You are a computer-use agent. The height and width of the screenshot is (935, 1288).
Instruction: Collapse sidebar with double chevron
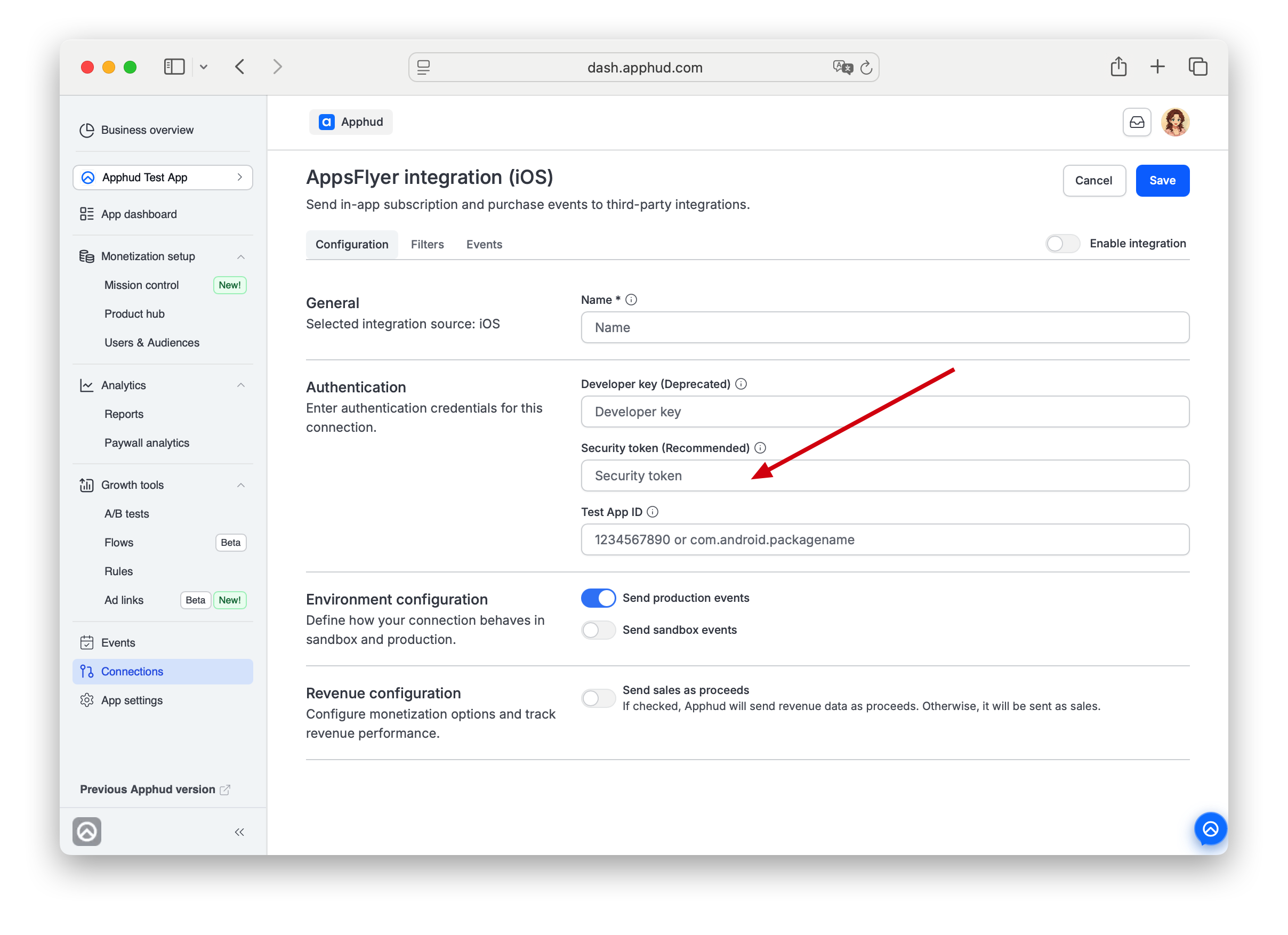[240, 832]
